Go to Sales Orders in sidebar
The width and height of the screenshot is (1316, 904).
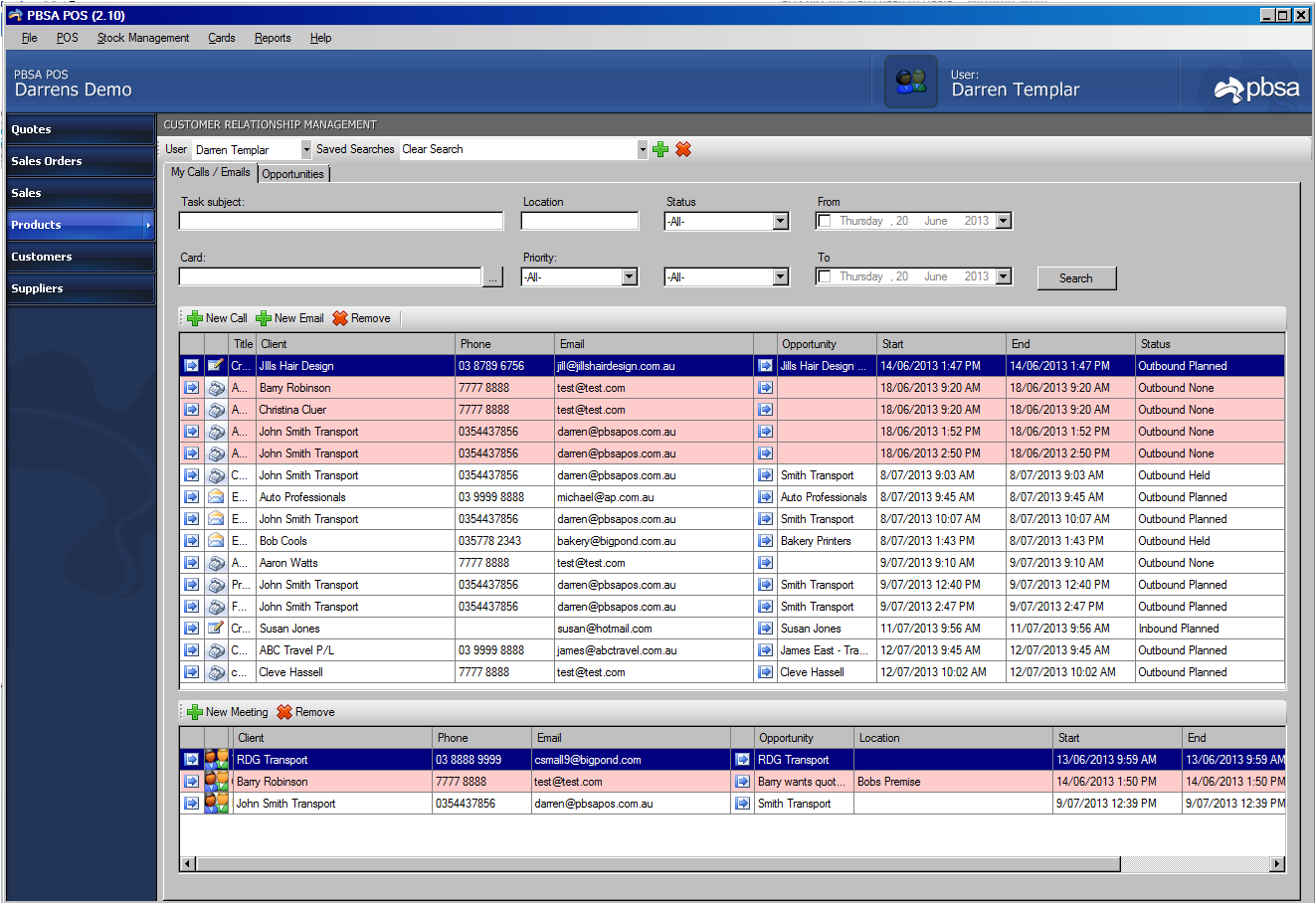pos(81,161)
